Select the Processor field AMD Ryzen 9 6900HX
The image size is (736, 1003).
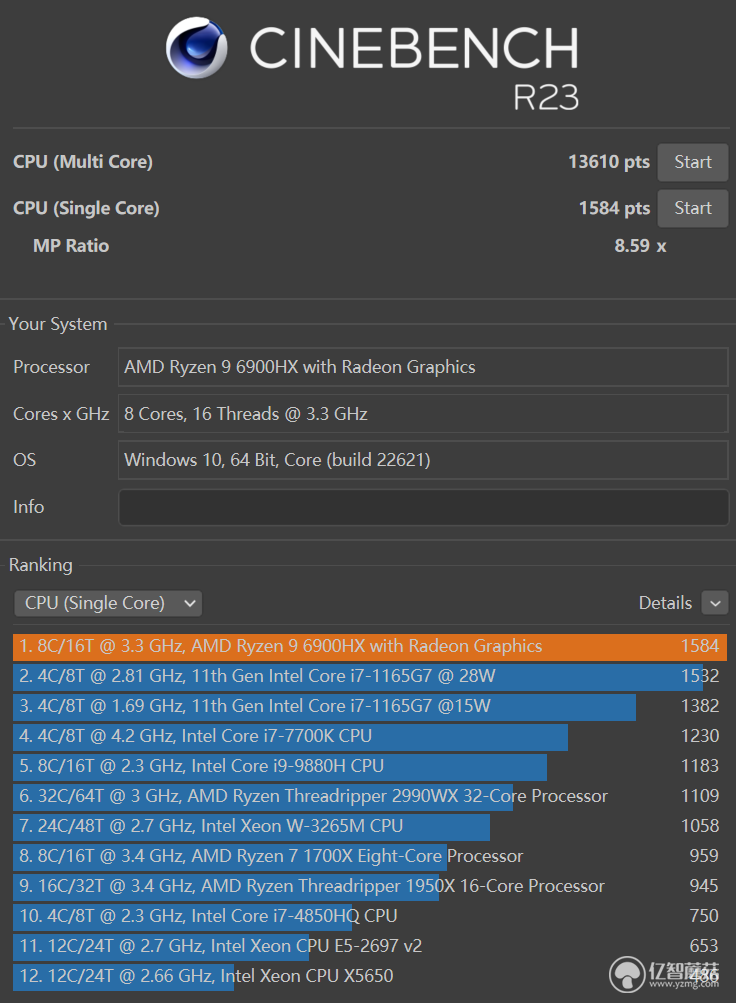click(423, 367)
